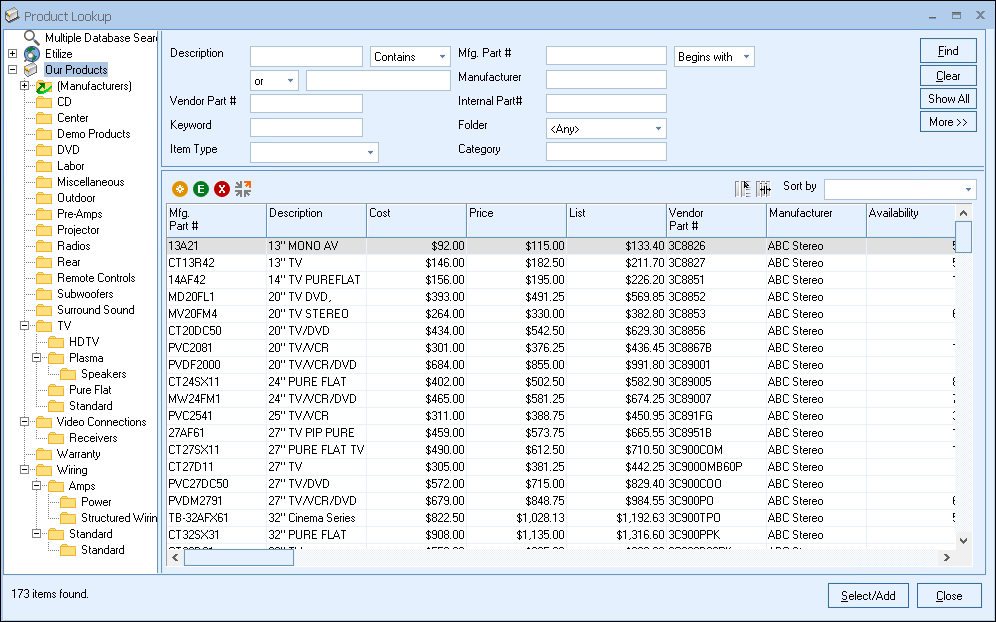This screenshot has height=622, width=996.
Task: Select the Plasma folder in the tree
Action: [x=86, y=358]
